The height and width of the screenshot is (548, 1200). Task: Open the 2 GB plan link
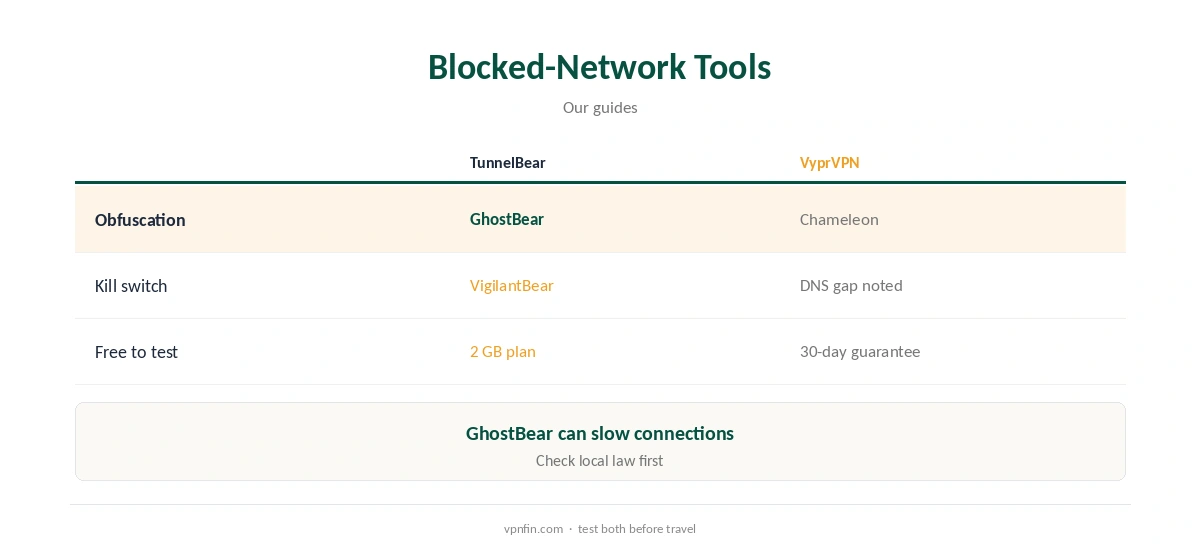point(503,352)
